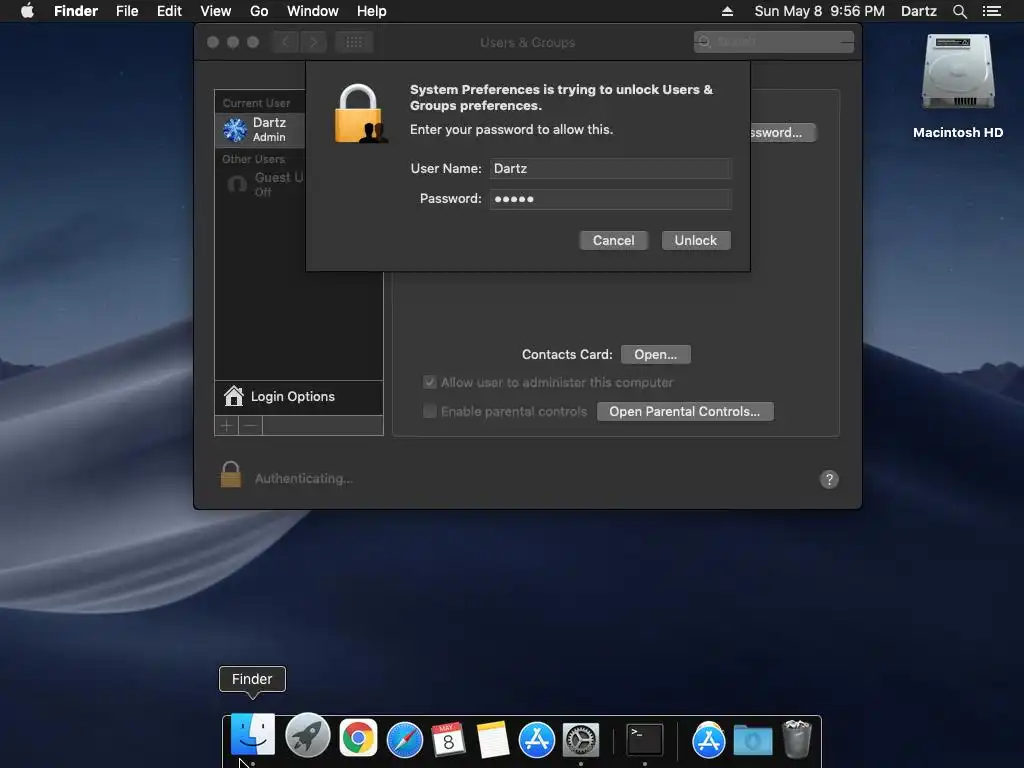Open Dartz user menu in menu bar
Screen dimensions: 1024x768
pyautogui.click(x=918, y=11)
